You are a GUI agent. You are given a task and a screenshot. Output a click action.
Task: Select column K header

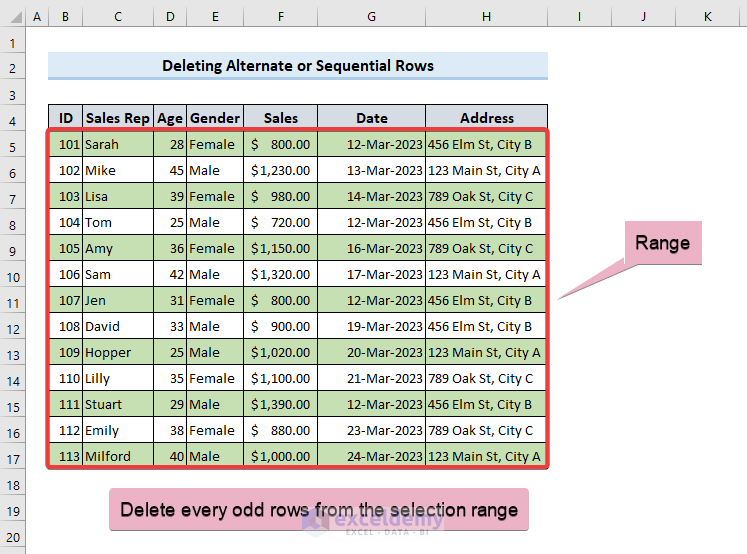point(707,17)
